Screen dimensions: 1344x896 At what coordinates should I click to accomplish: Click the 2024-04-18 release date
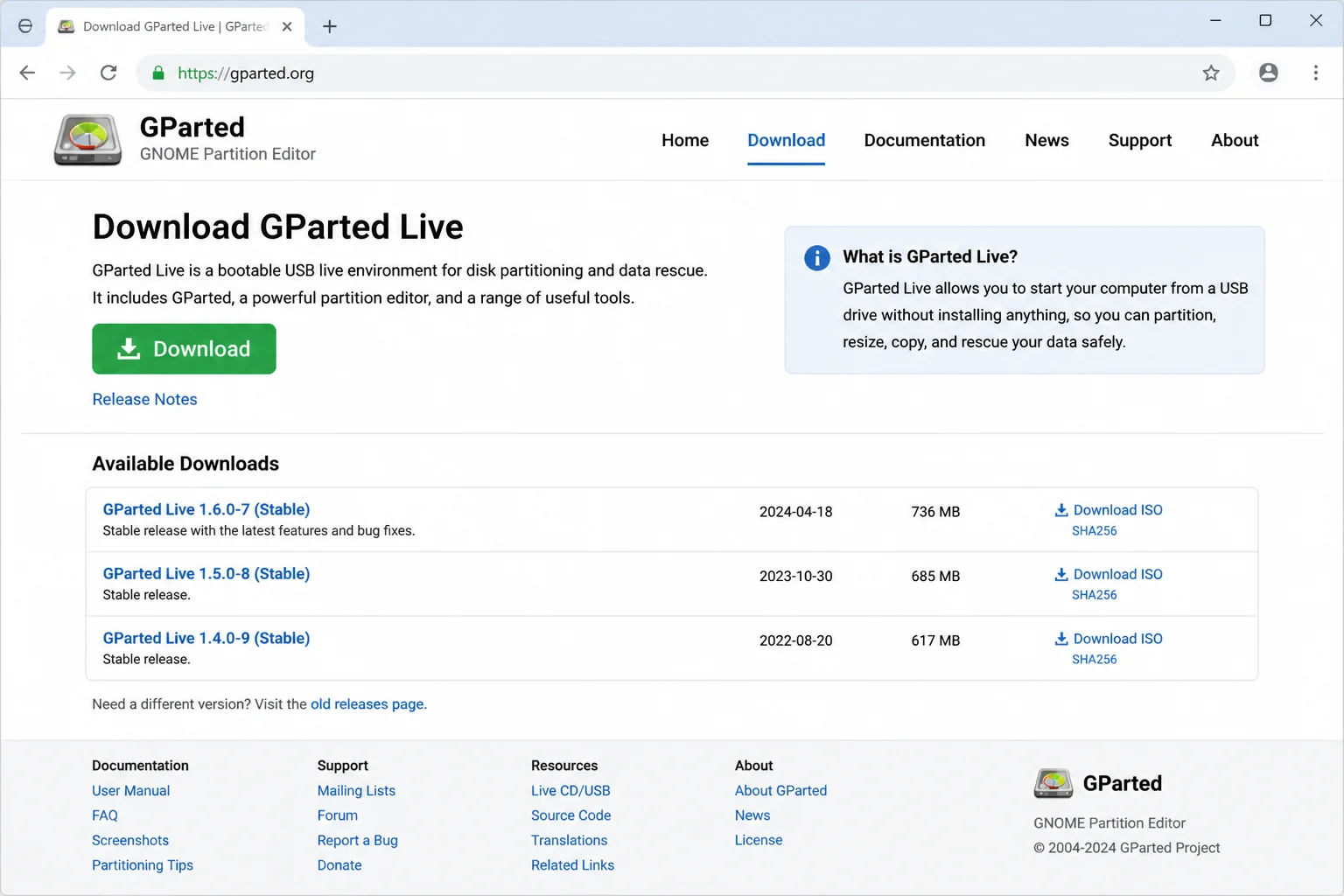coord(796,512)
